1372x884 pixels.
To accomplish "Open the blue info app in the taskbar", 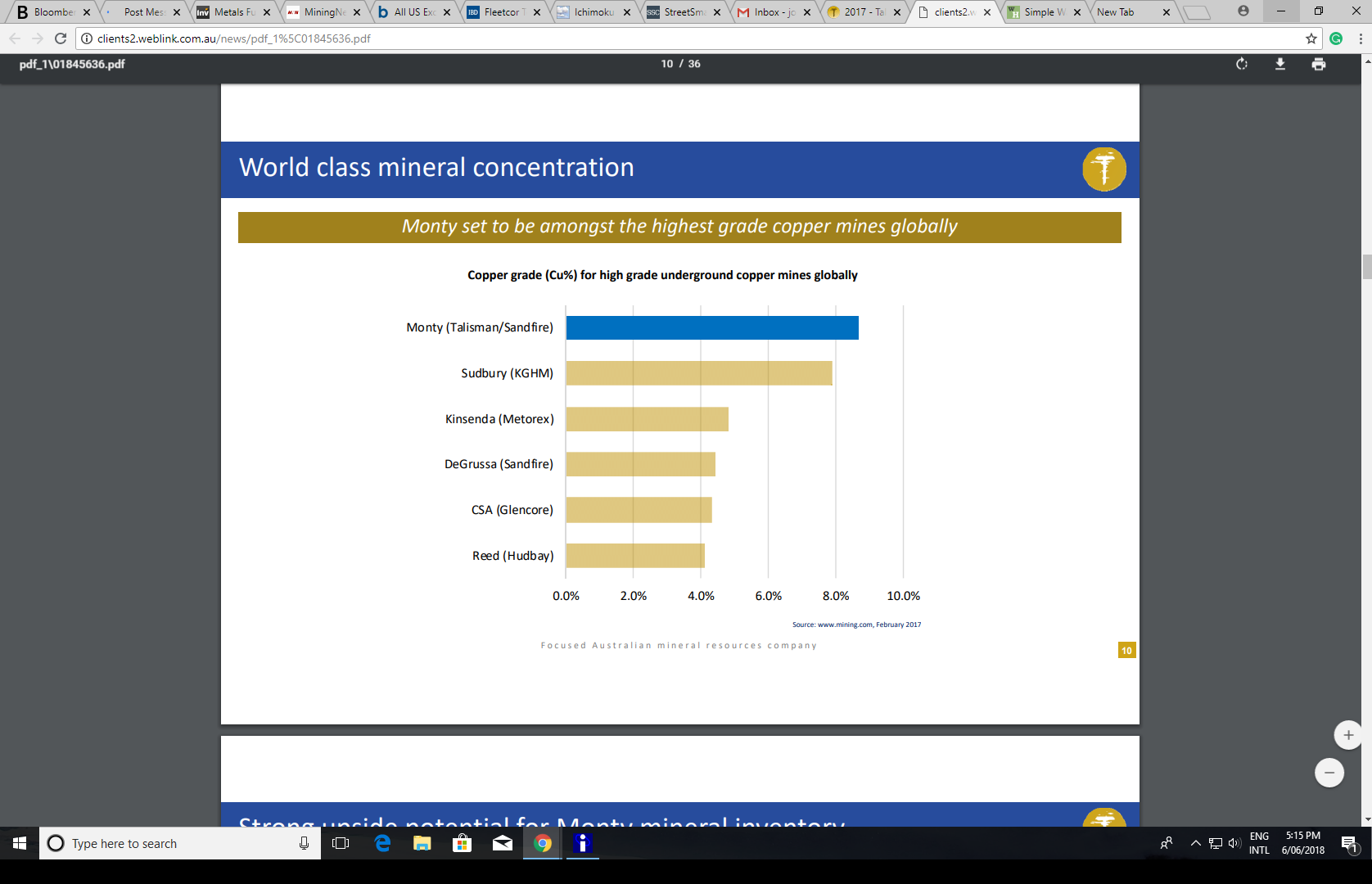I will [582, 843].
